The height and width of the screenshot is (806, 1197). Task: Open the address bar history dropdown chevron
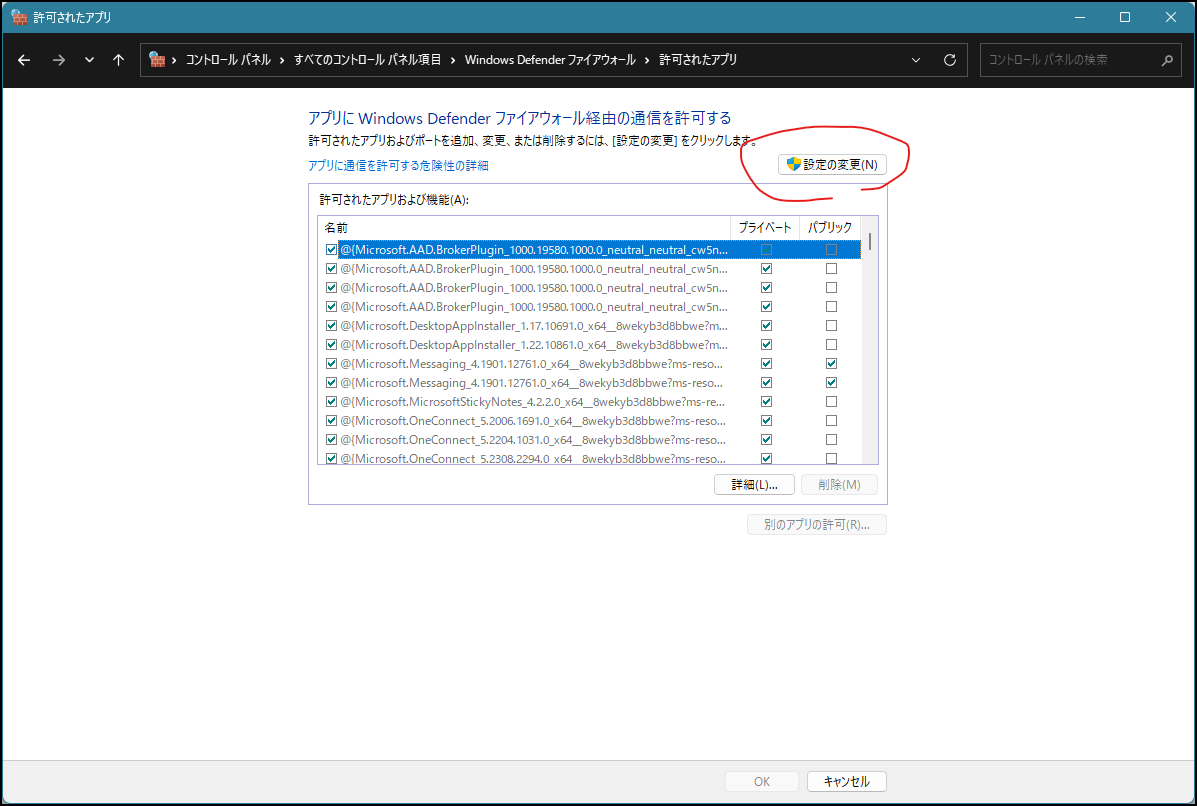point(916,60)
